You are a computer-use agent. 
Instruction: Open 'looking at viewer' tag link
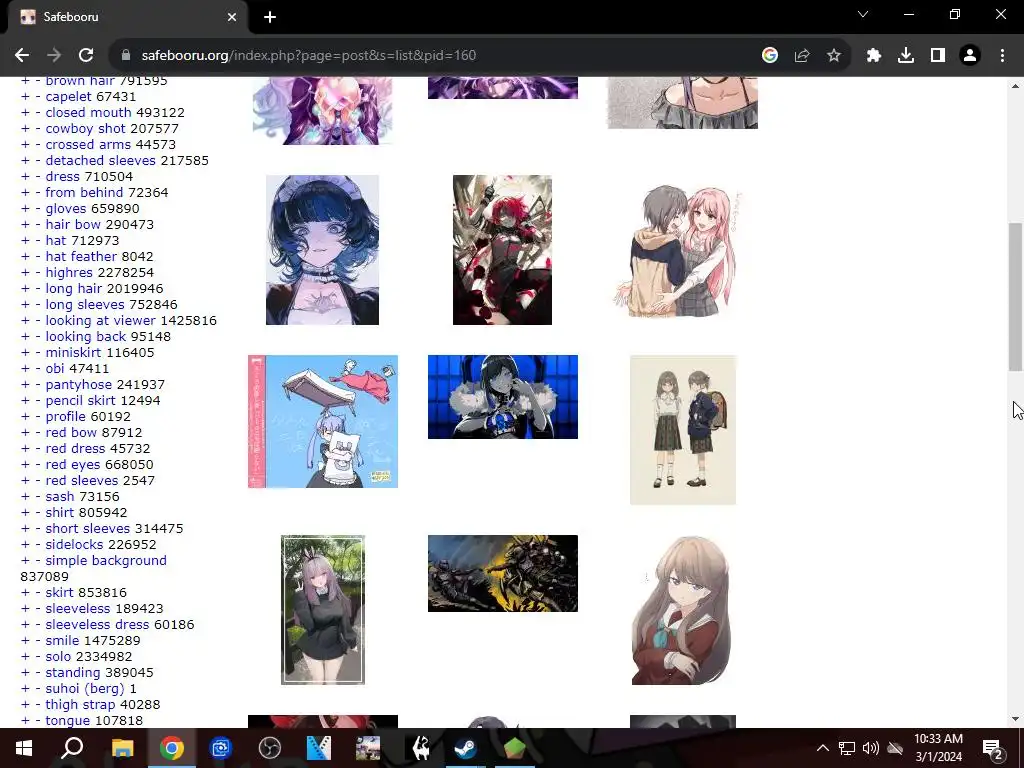pos(101,321)
